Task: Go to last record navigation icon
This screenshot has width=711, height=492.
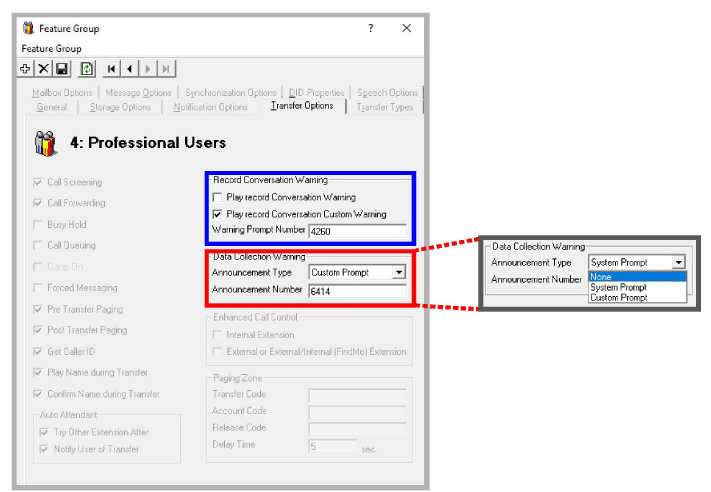Action: tap(166, 69)
